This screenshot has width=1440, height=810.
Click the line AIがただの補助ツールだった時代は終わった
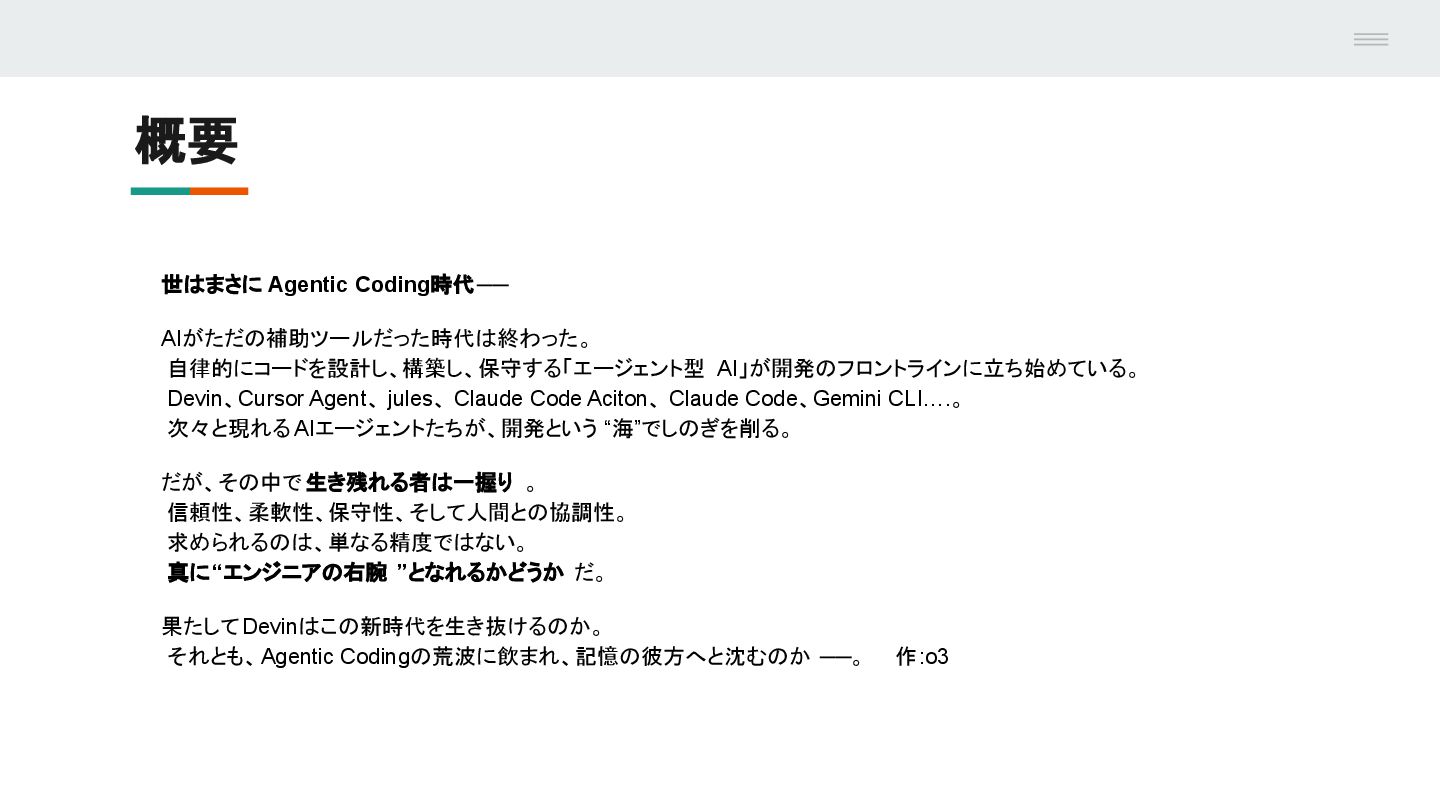pos(377,338)
